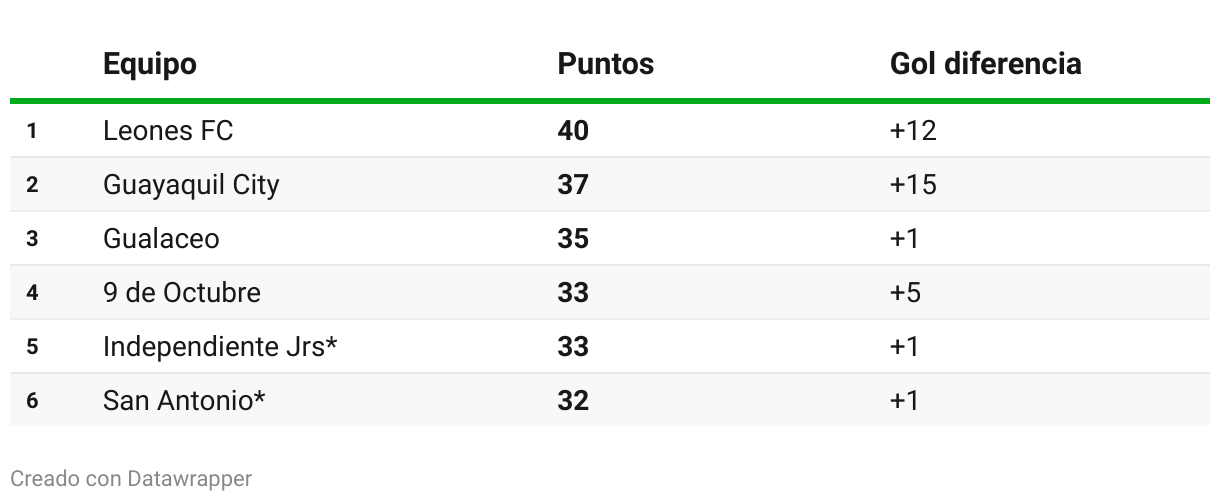Screen dimensions: 1220x502
Task: Click the +12 goal difference cell
Action: (x=913, y=131)
